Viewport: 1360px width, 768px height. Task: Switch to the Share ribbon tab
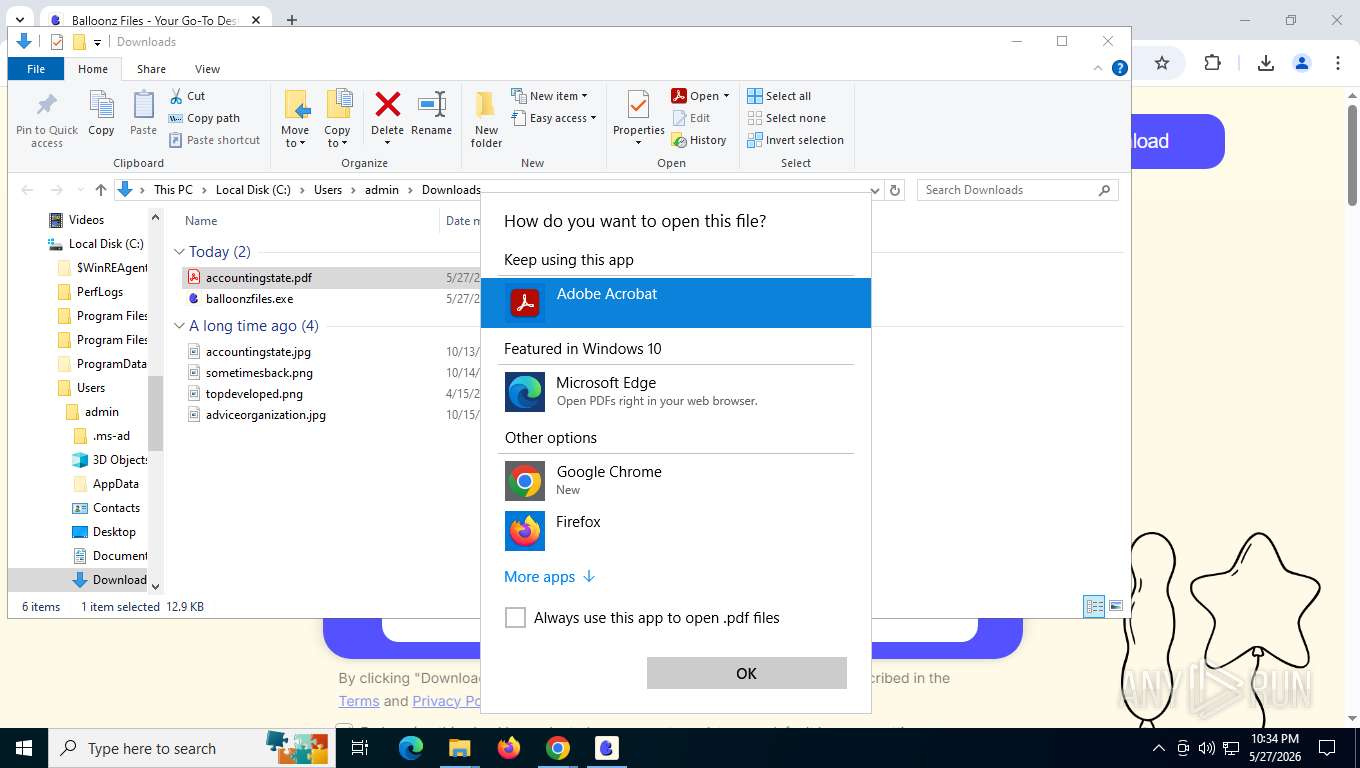coord(151,69)
